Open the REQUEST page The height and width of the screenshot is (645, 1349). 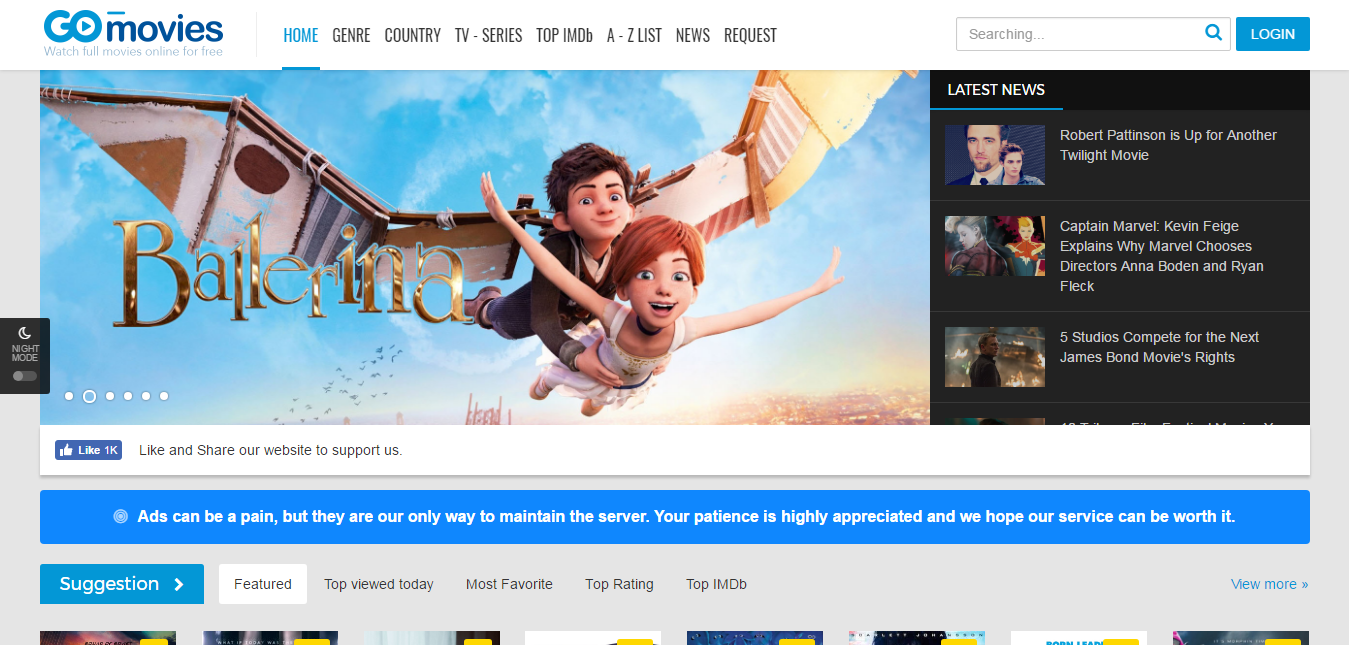750,35
